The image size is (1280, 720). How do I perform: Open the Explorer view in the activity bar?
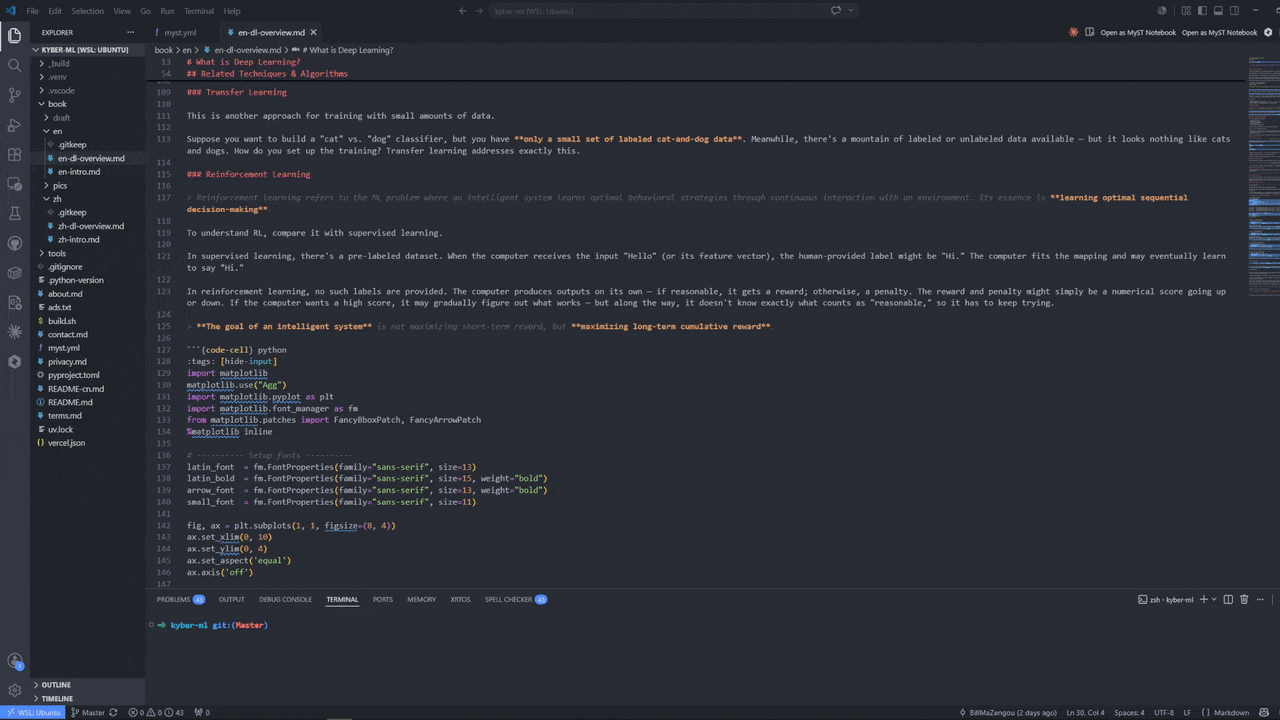tap(14, 36)
